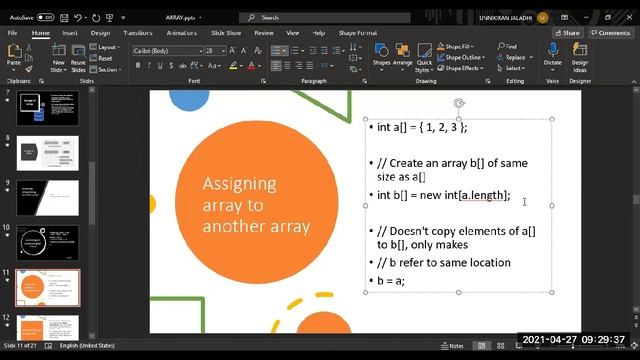The image size is (640, 360).
Task: Click the Reset slide button
Action: click(x=101, y=58)
